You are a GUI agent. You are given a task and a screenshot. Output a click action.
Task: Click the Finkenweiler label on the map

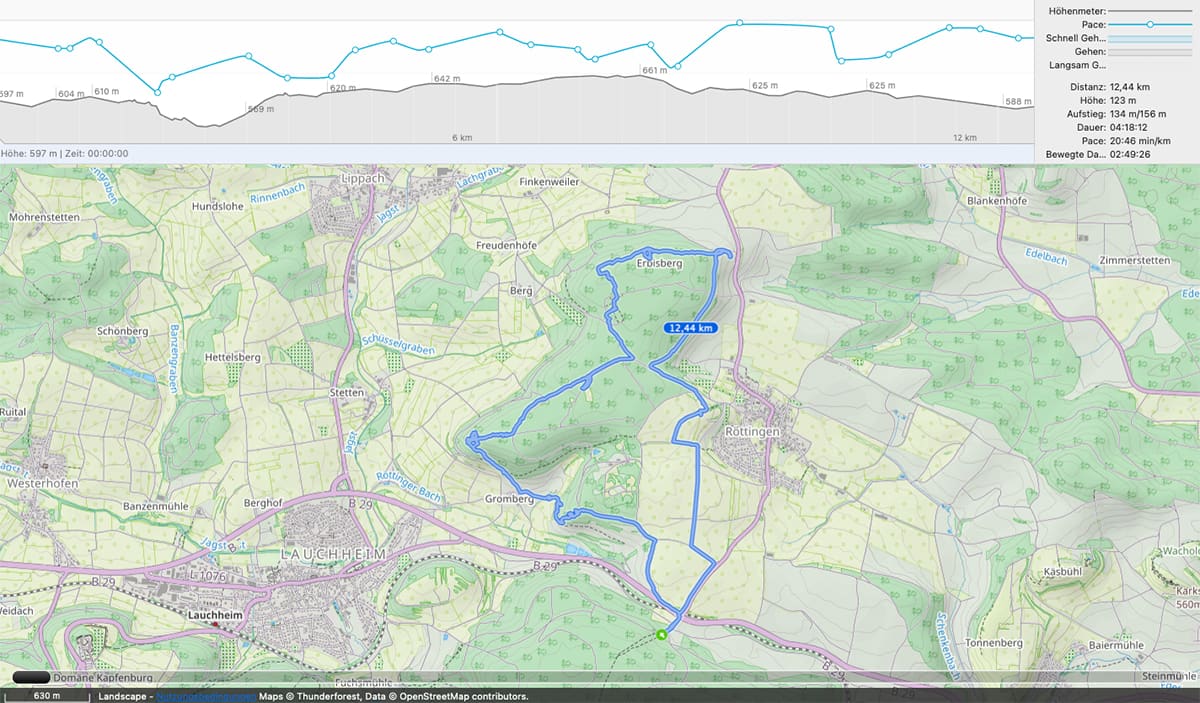click(x=551, y=182)
